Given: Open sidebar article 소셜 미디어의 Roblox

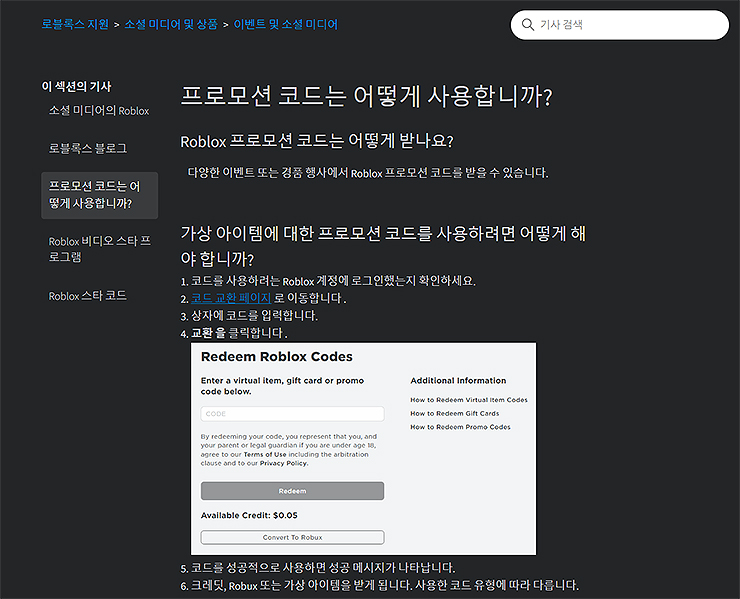Looking at the screenshot, I should [x=99, y=110].
